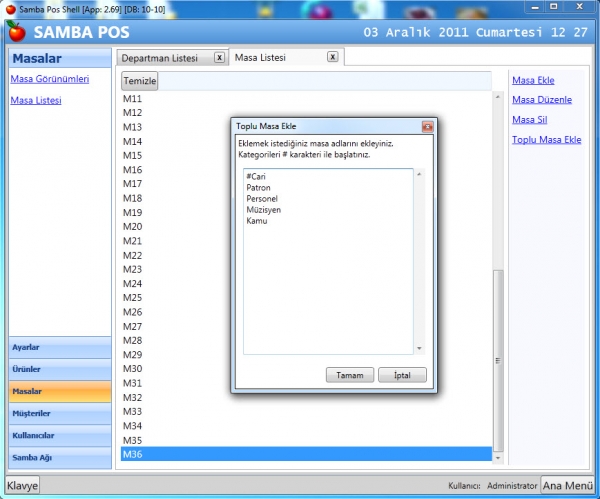Click the Samba POS apple logo
This screenshot has width=600, height=499.
pos(16,32)
